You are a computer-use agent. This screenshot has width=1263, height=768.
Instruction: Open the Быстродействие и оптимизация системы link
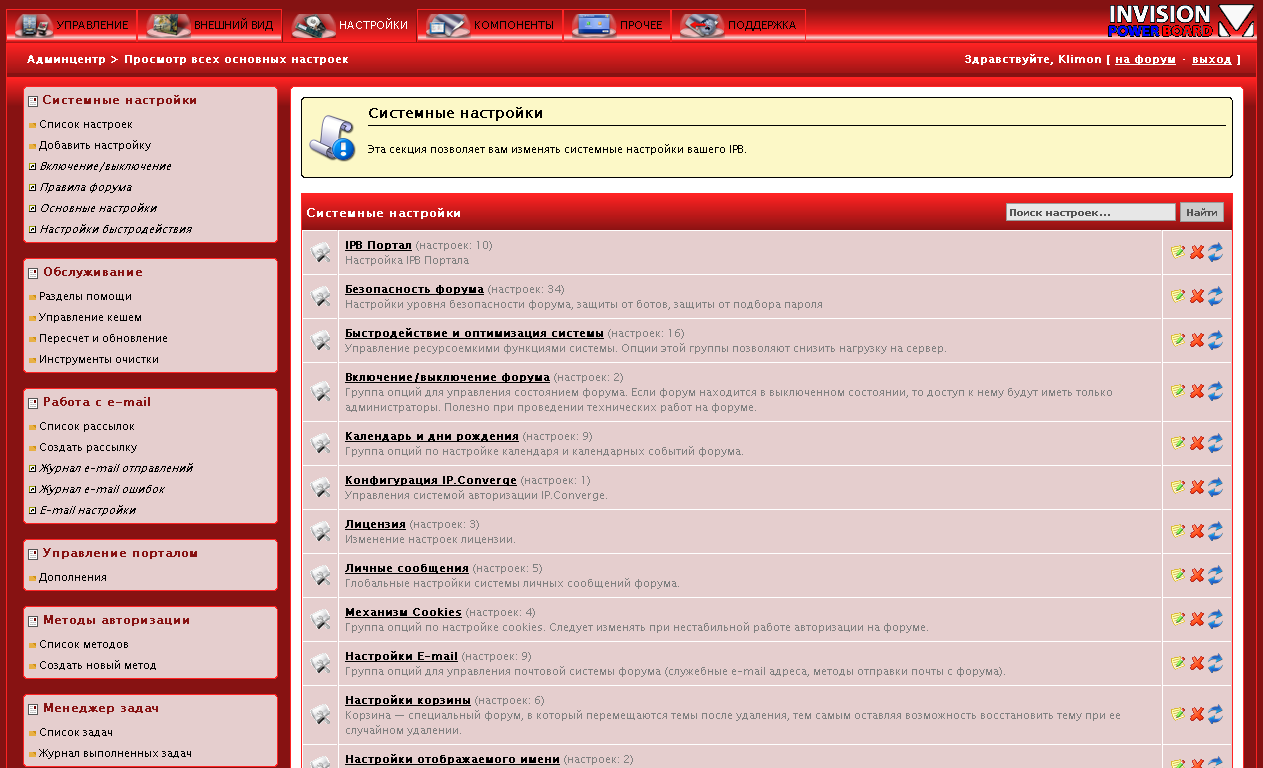[x=474, y=333]
